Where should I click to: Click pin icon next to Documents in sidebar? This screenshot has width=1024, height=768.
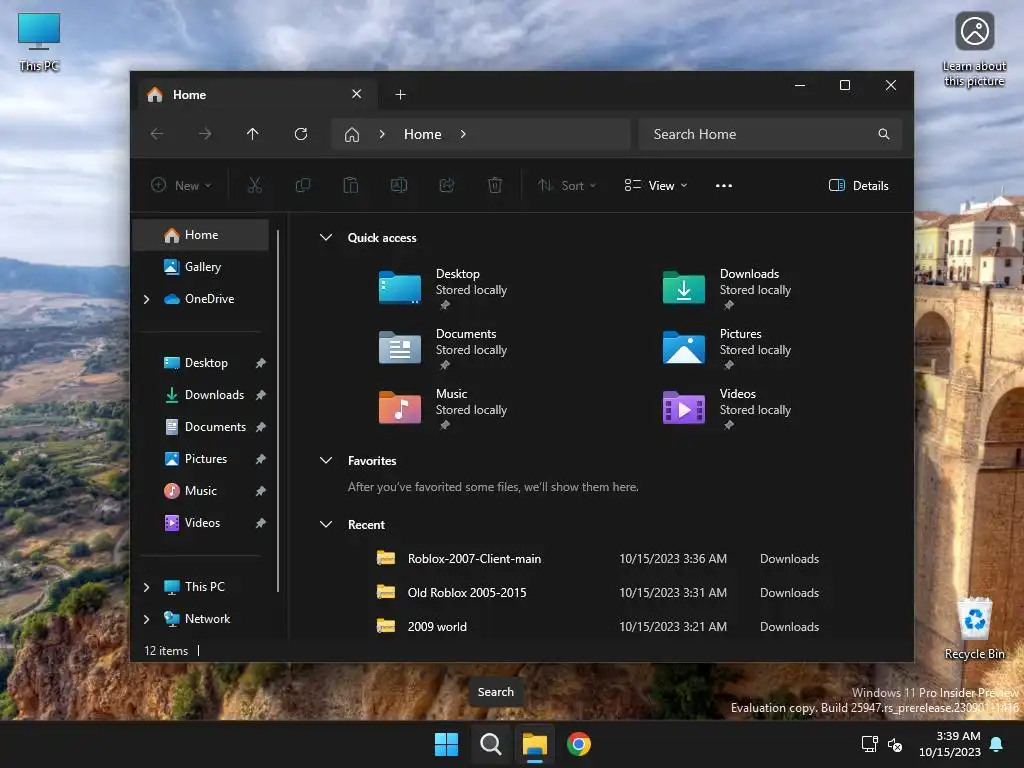pos(261,427)
